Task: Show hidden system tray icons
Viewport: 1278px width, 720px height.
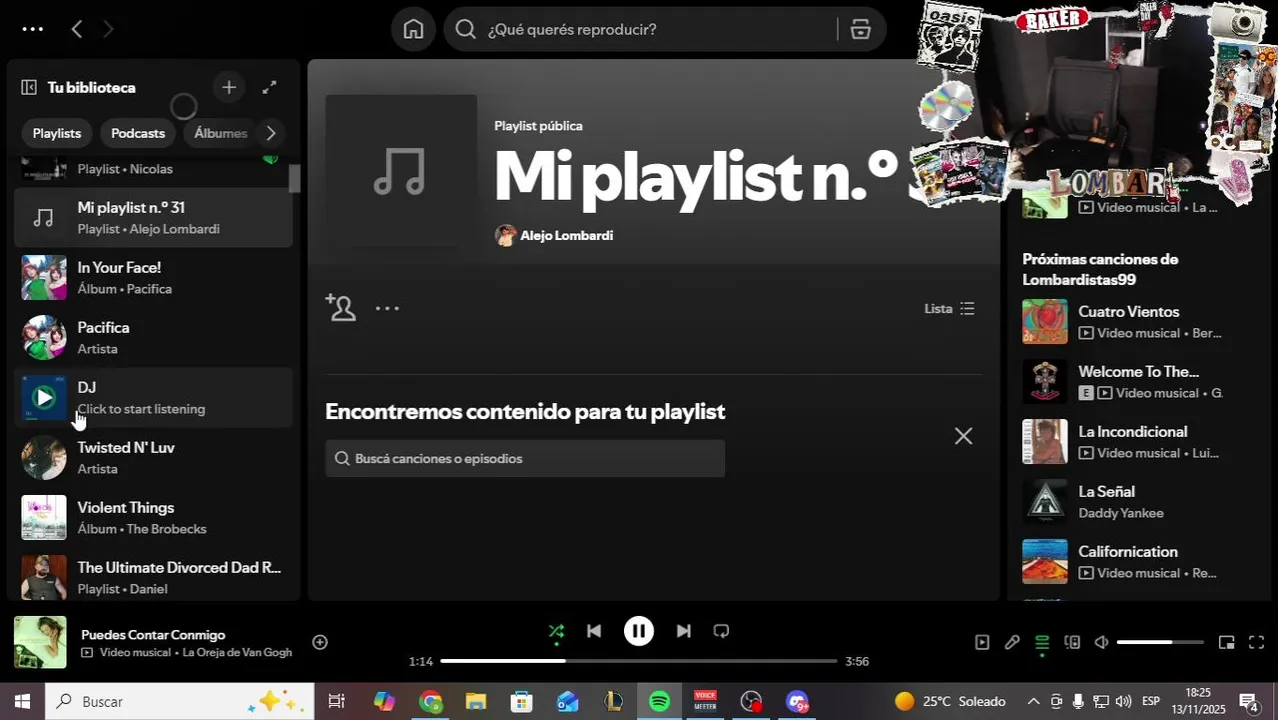Action: (1033, 702)
